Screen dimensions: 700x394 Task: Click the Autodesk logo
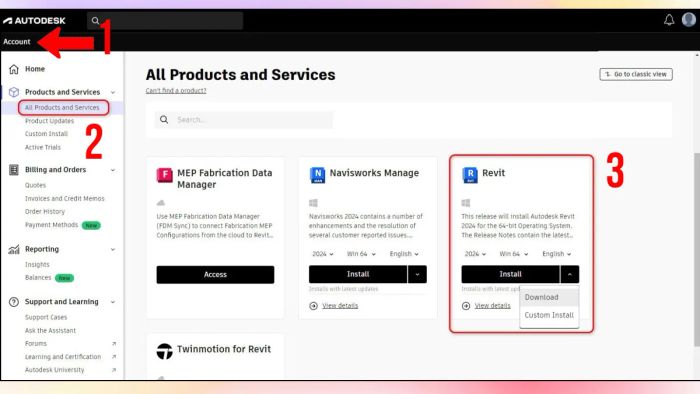click(34, 21)
